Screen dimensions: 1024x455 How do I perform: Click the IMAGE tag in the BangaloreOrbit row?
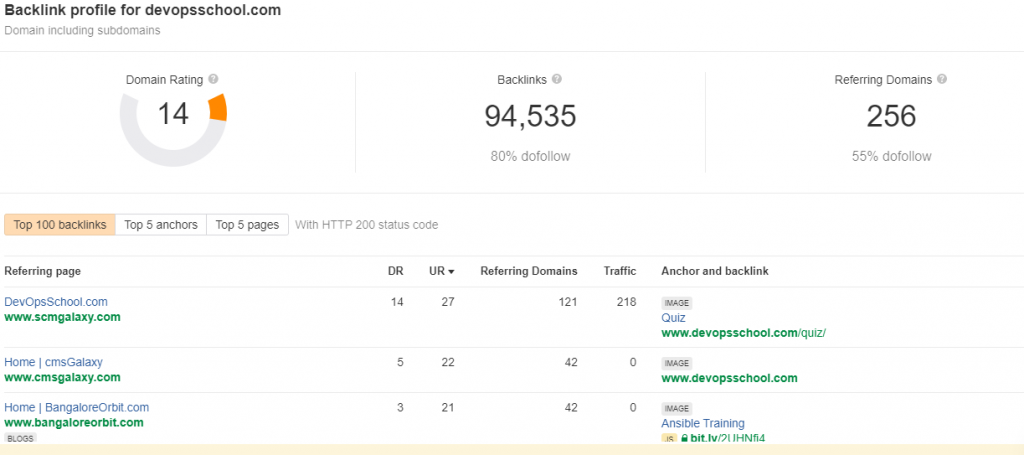[x=677, y=409]
